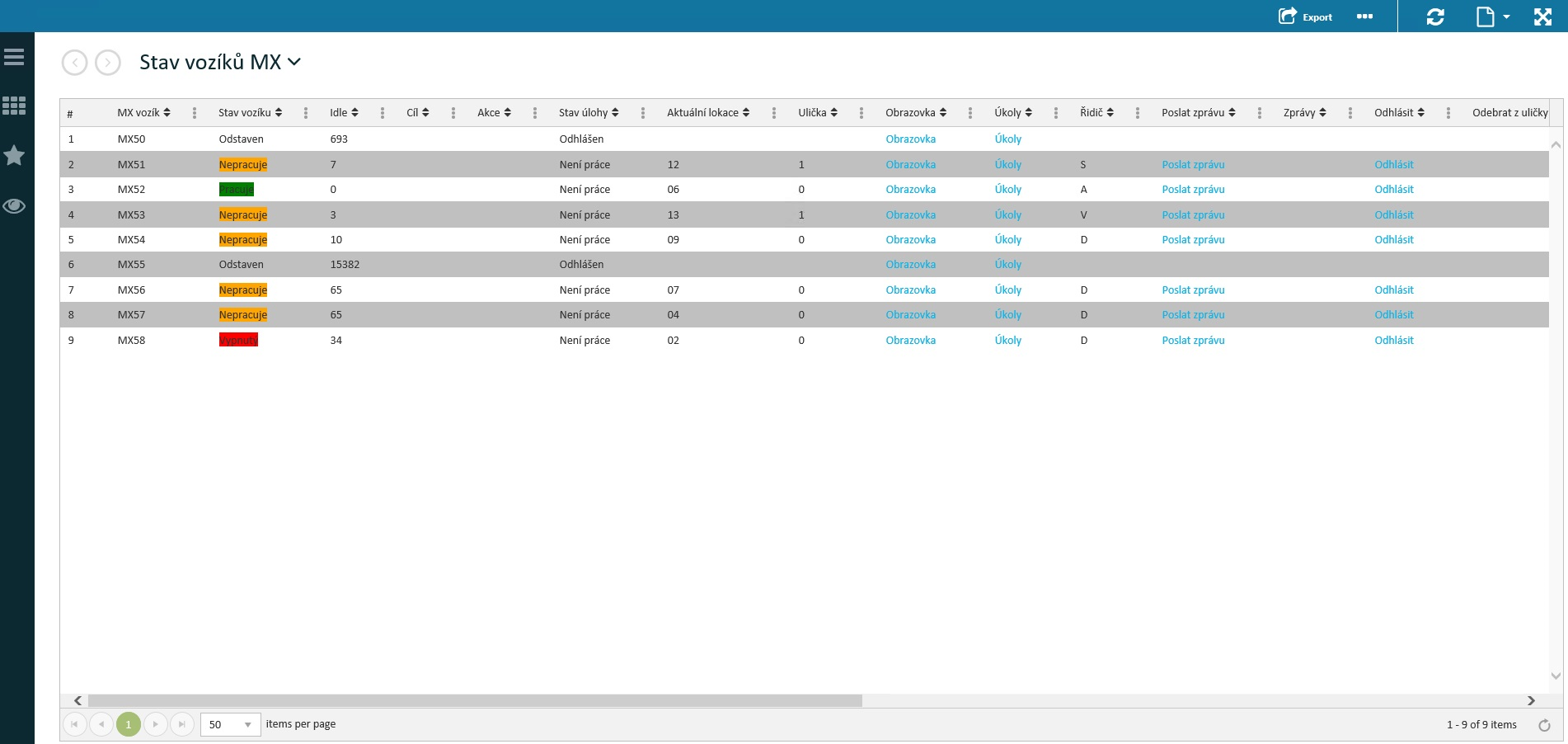Refresh the view using top toolbar icon
The width and height of the screenshot is (1568, 744).
point(1435,16)
